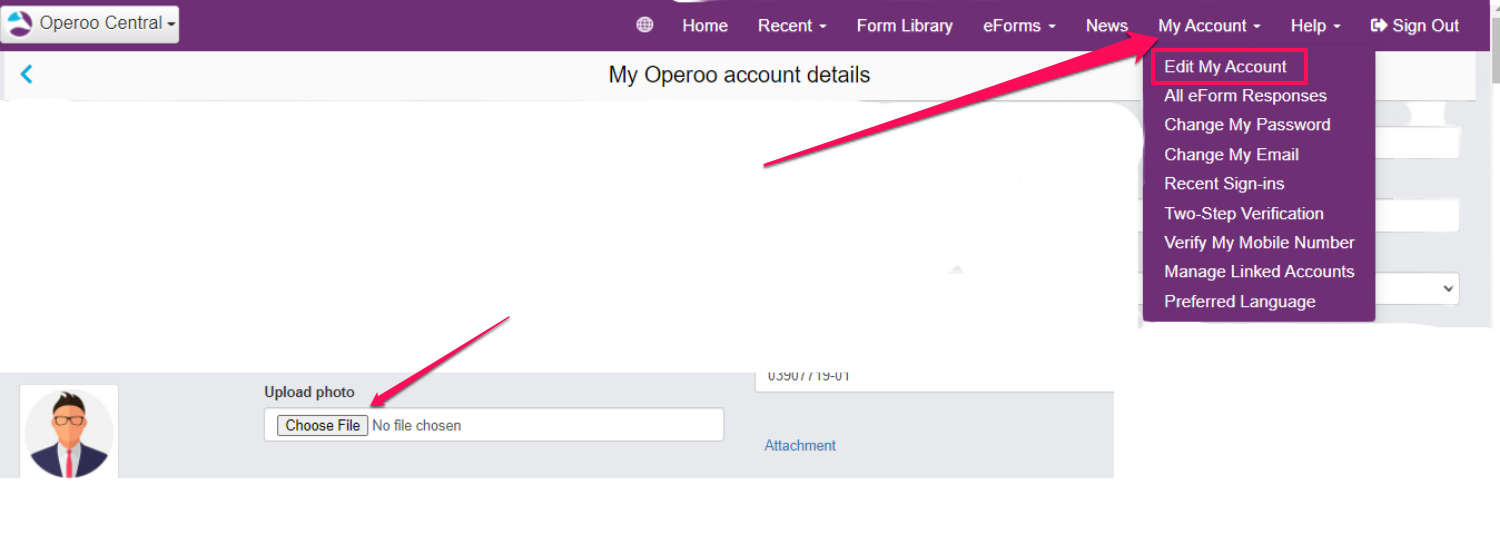This screenshot has height=559, width=1500.
Task: Open the Attachment link
Action: click(800, 446)
